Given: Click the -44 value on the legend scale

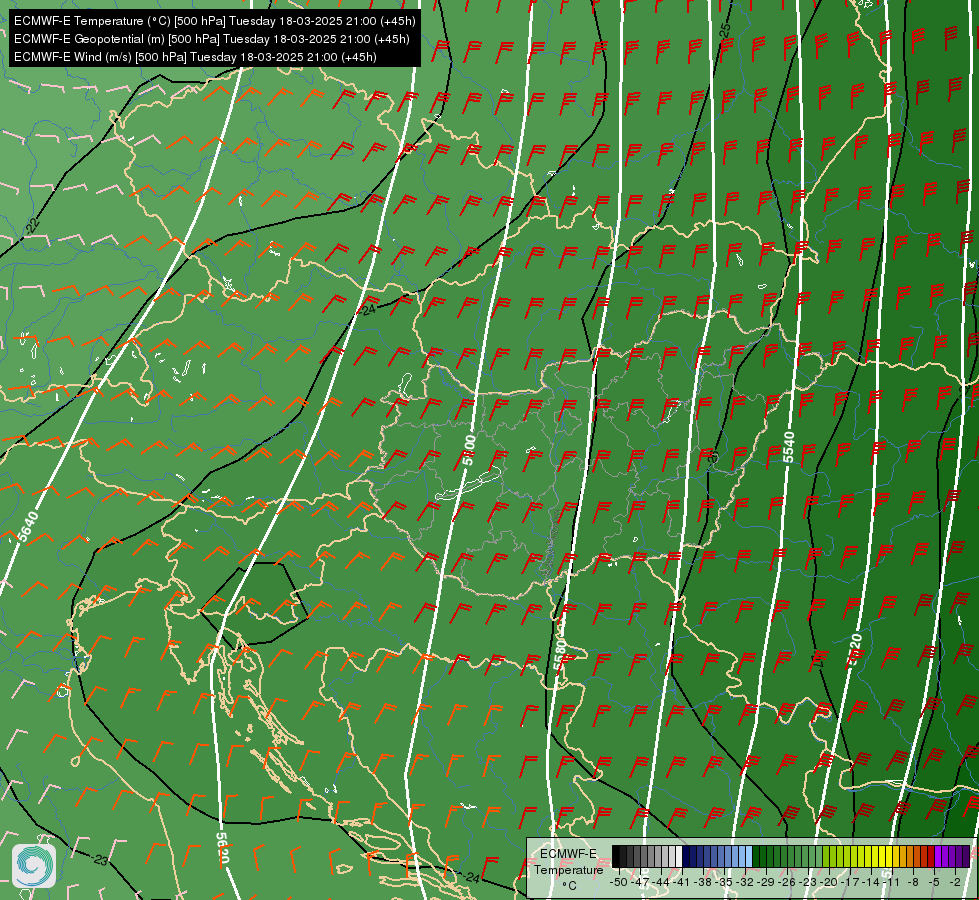Looking at the screenshot, I should pos(661,883).
